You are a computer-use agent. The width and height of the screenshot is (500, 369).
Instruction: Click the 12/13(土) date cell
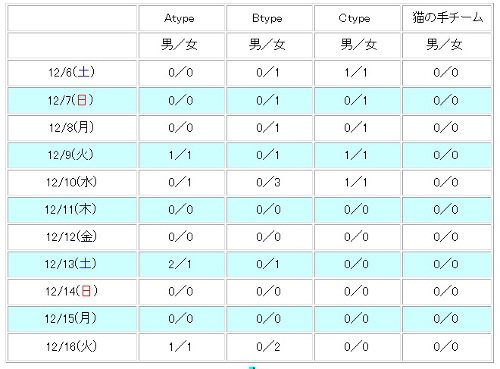tap(72, 264)
